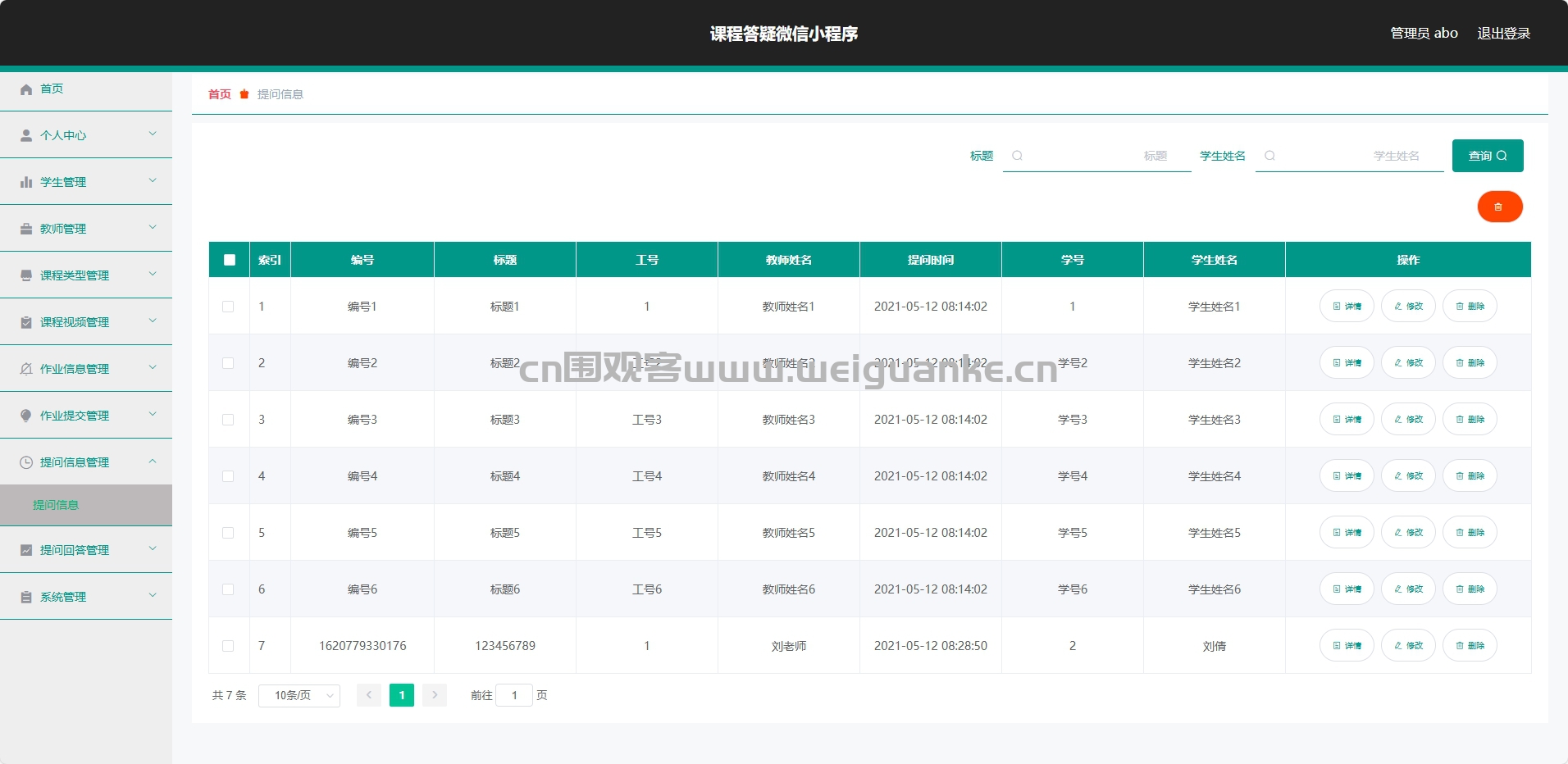Check the checkbox for row 编号3

(x=228, y=420)
